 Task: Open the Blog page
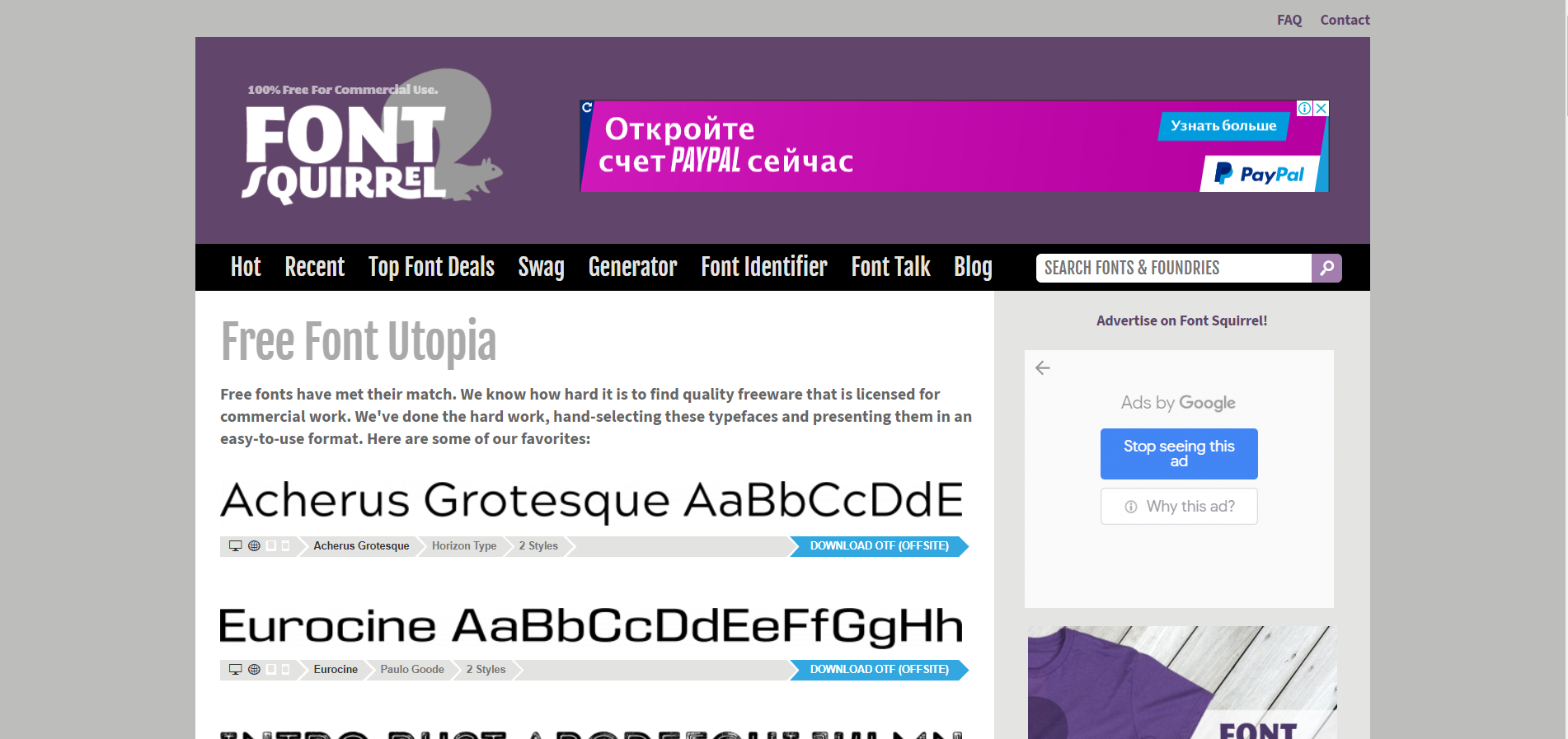[973, 267]
